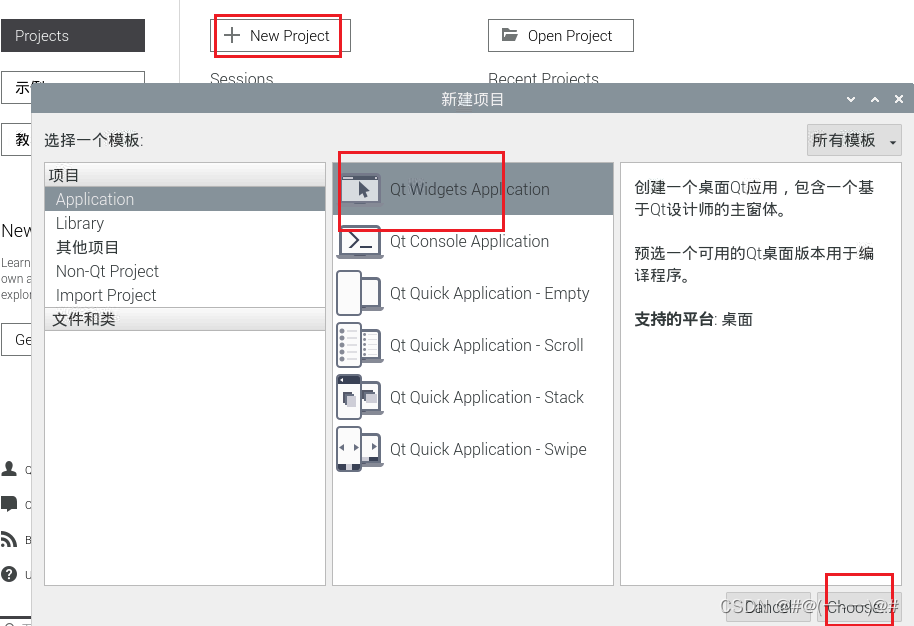Screen dimensions: 914x626
Task: Choose Qt Quick Application - Scroll text
Action: (486, 345)
